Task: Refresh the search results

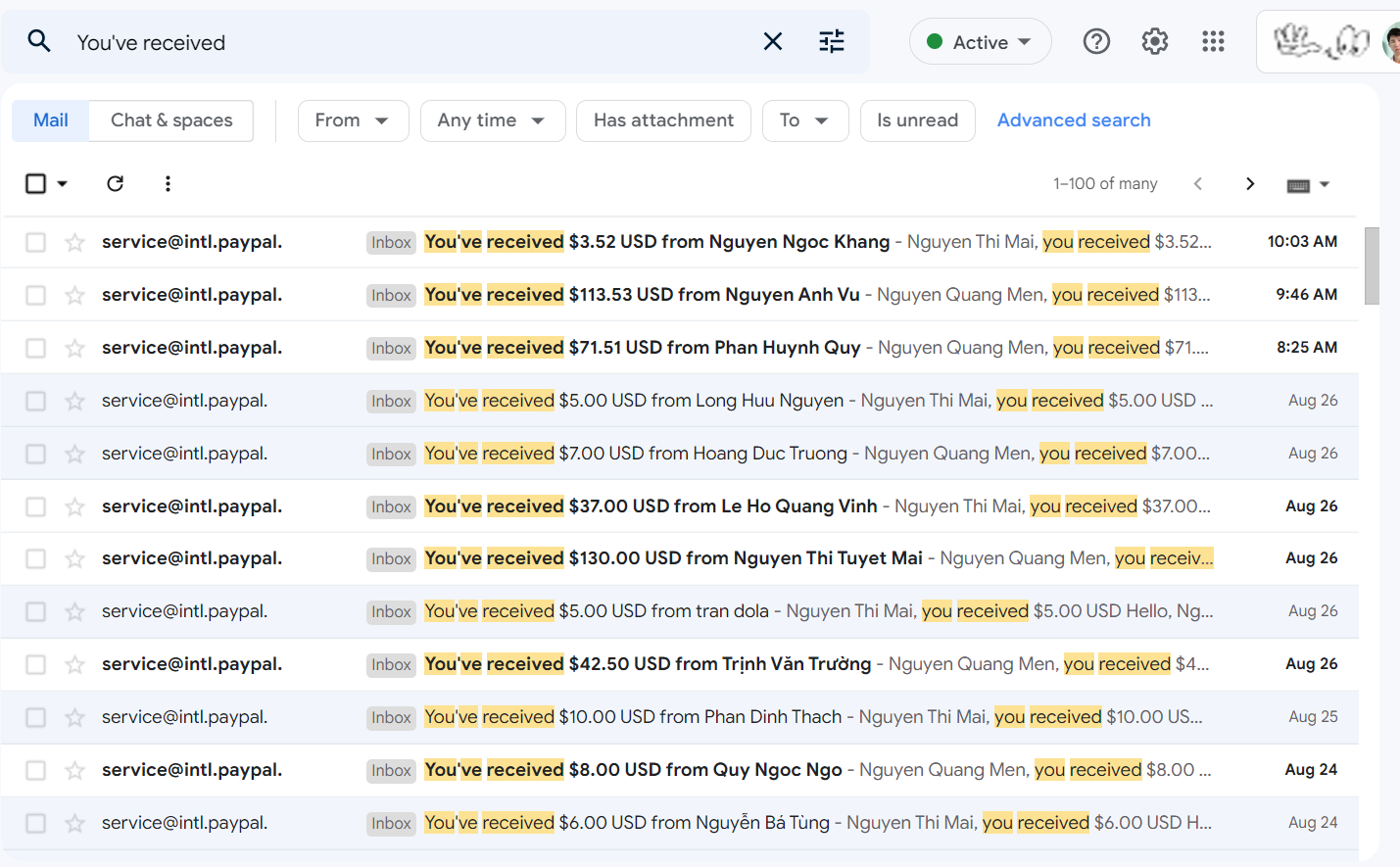Action: [115, 183]
